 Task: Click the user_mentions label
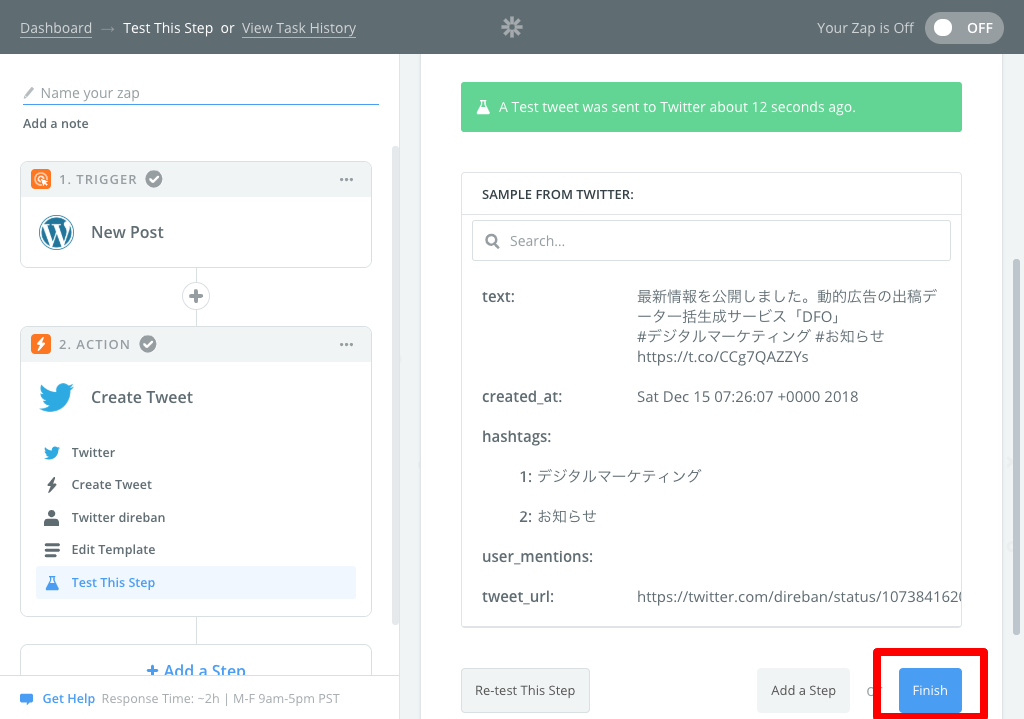(x=537, y=556)
